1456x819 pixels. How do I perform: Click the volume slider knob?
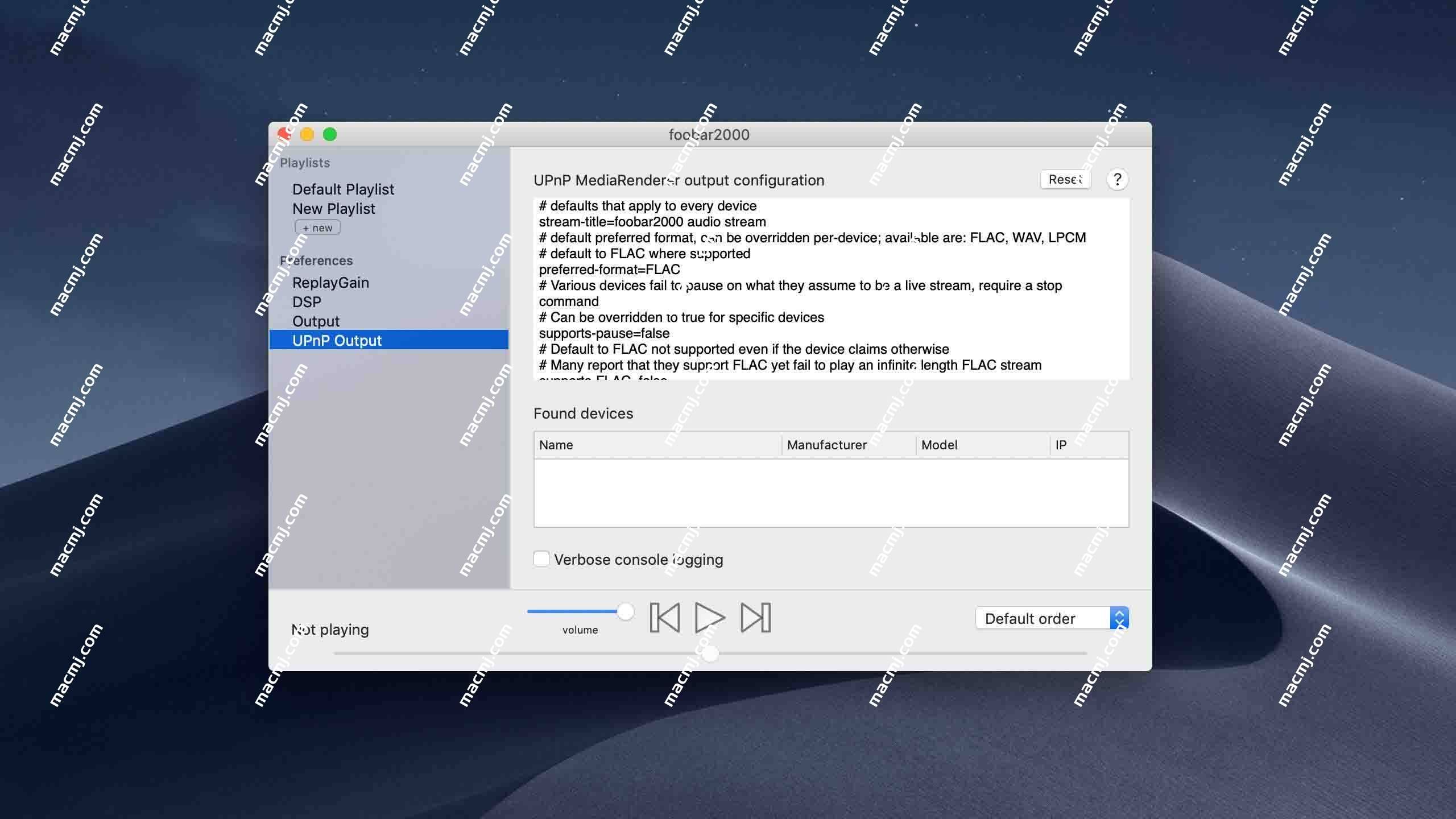click(625, 611)
